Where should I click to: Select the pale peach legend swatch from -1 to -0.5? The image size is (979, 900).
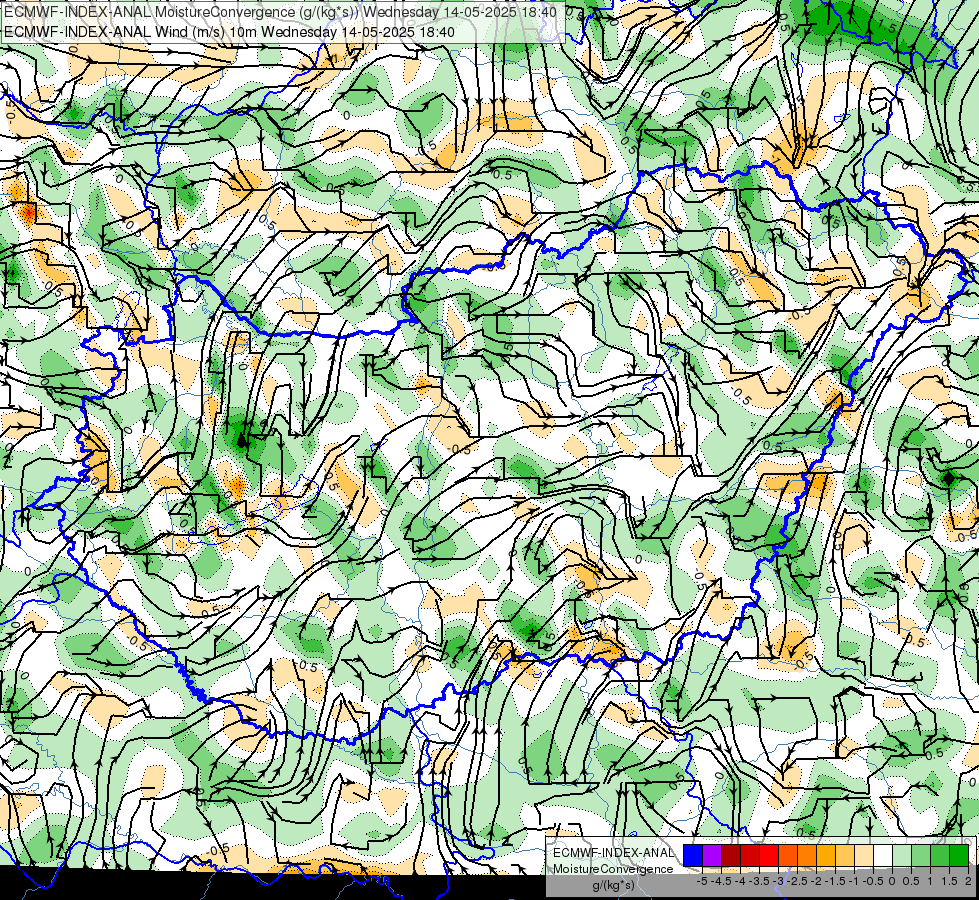tap(864, 856)
